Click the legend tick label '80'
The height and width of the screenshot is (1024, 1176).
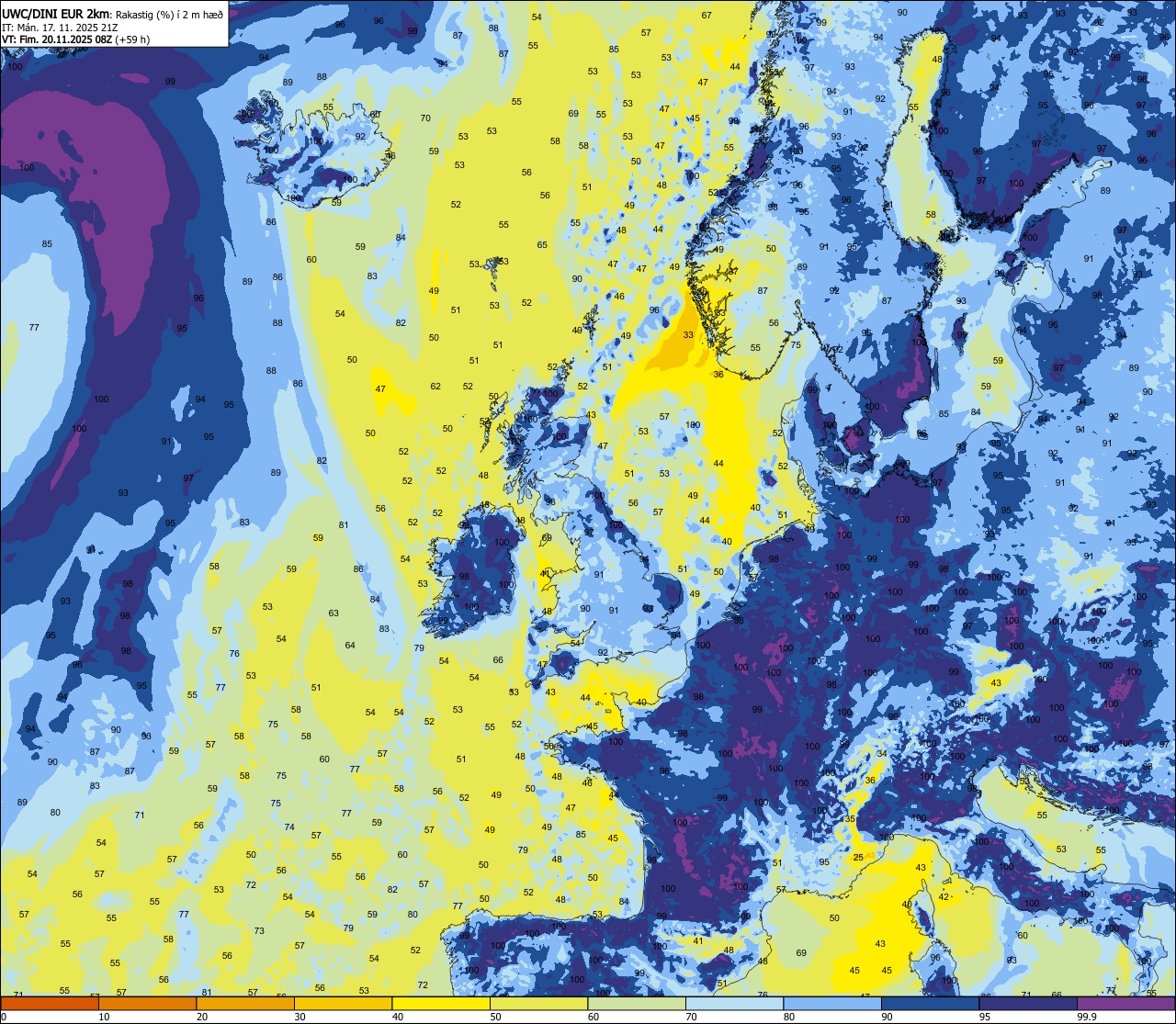coord(788,1017)
